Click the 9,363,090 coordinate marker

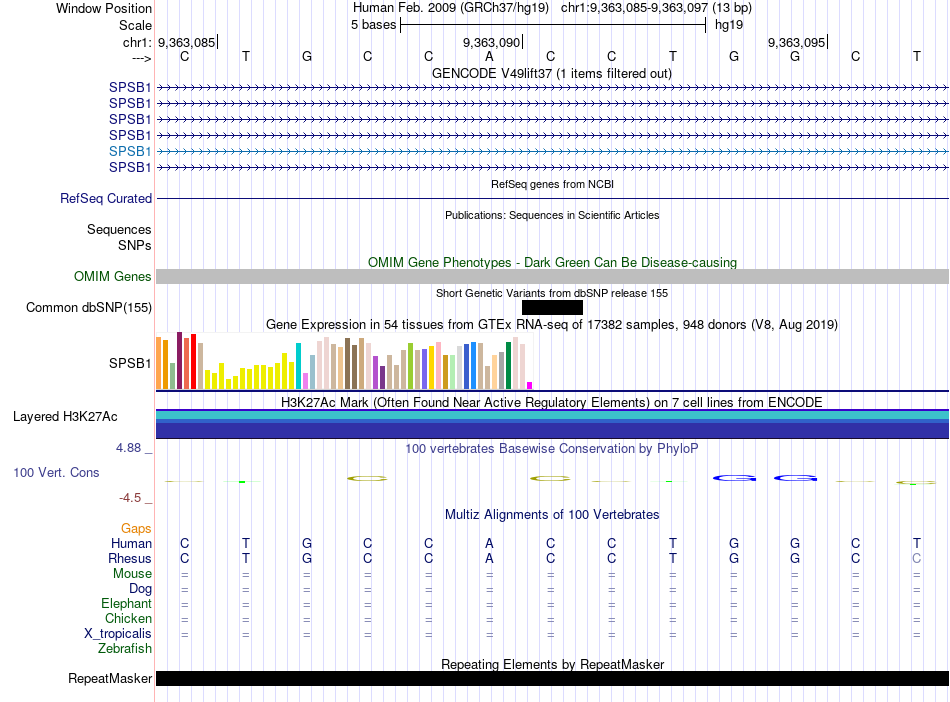click(491, 42)
